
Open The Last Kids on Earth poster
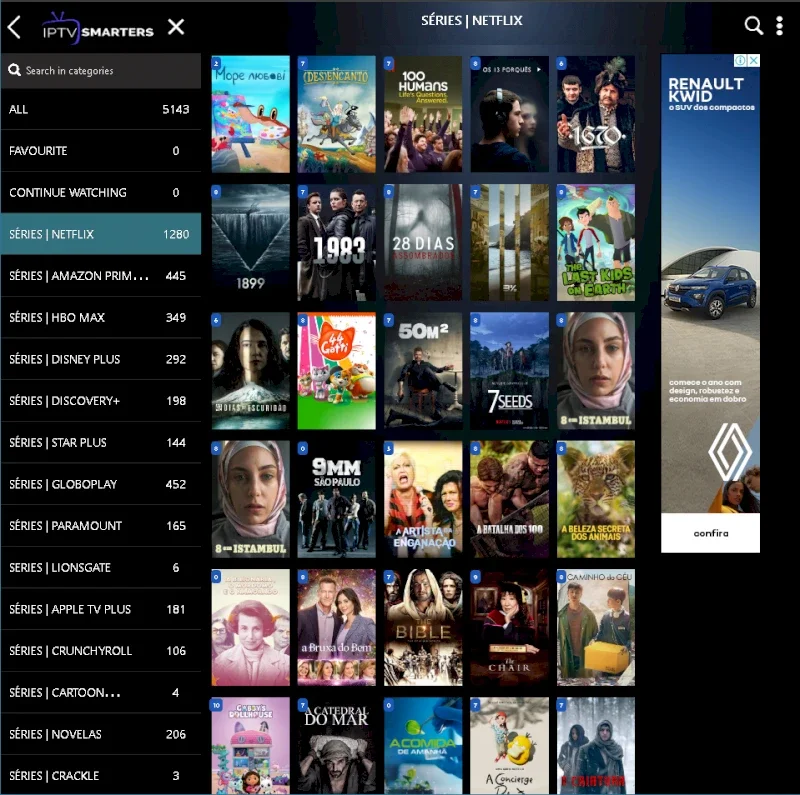596,242
